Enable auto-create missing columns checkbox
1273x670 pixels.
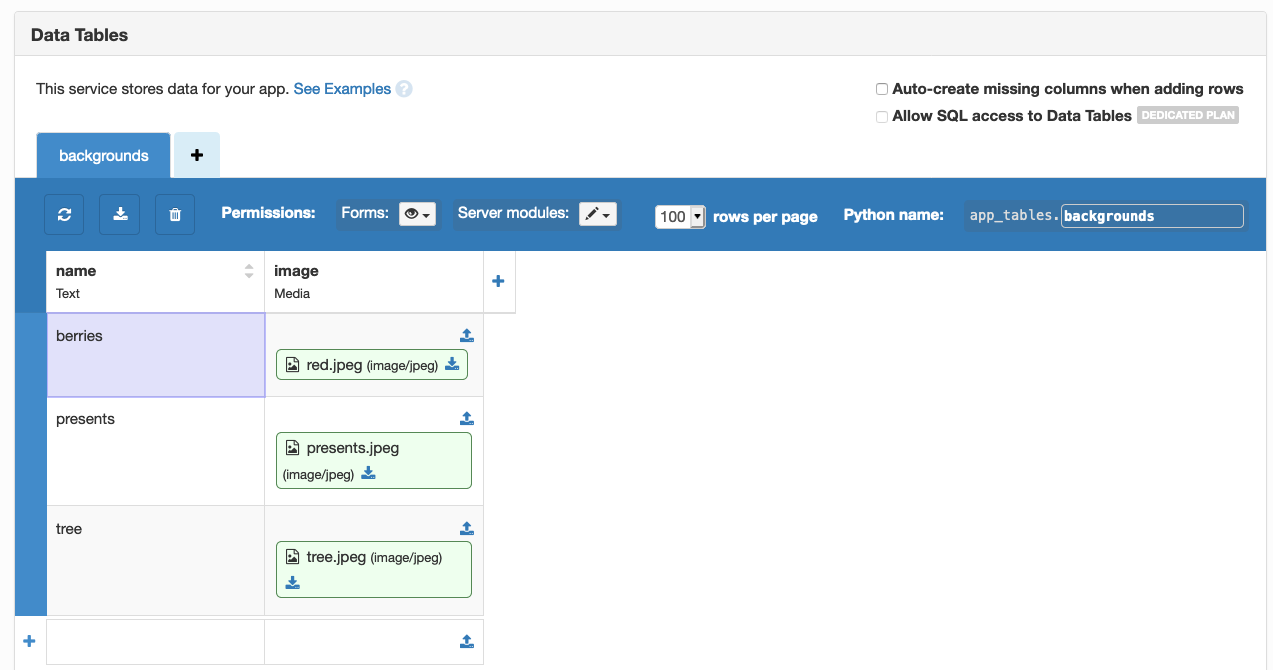(881, 89)
